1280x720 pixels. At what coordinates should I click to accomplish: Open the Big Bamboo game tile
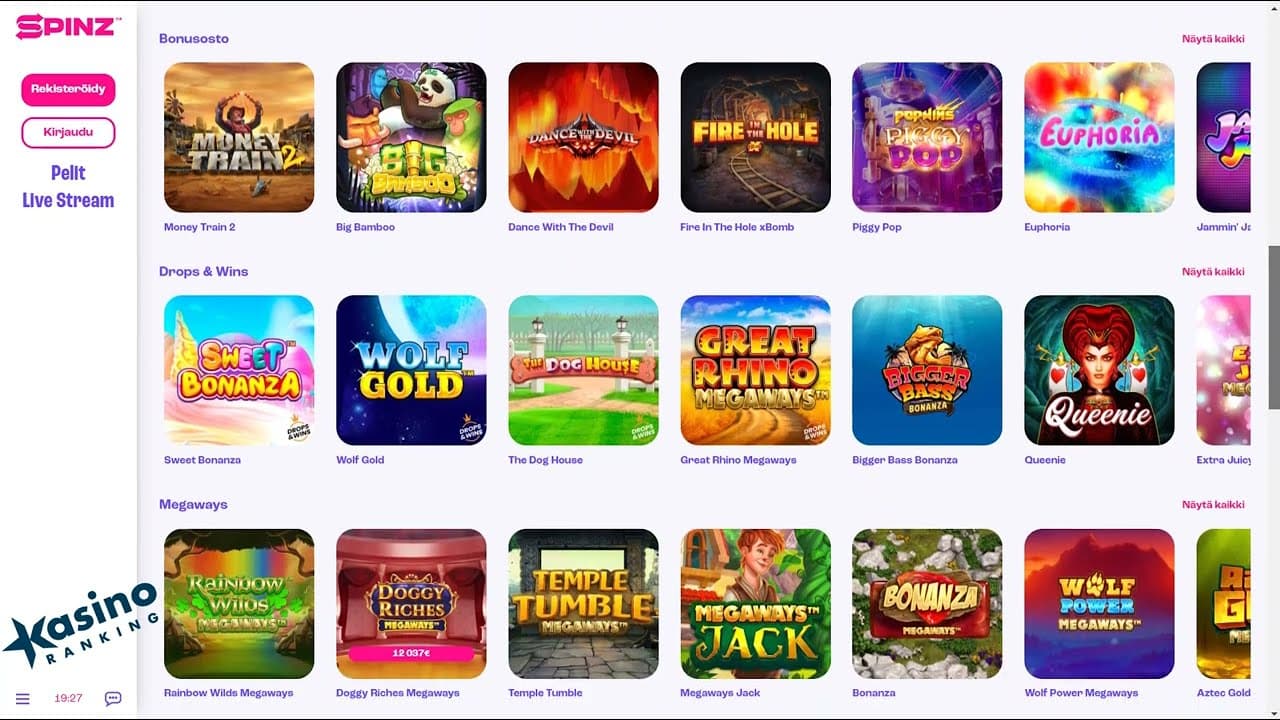[x=411, y=137]
